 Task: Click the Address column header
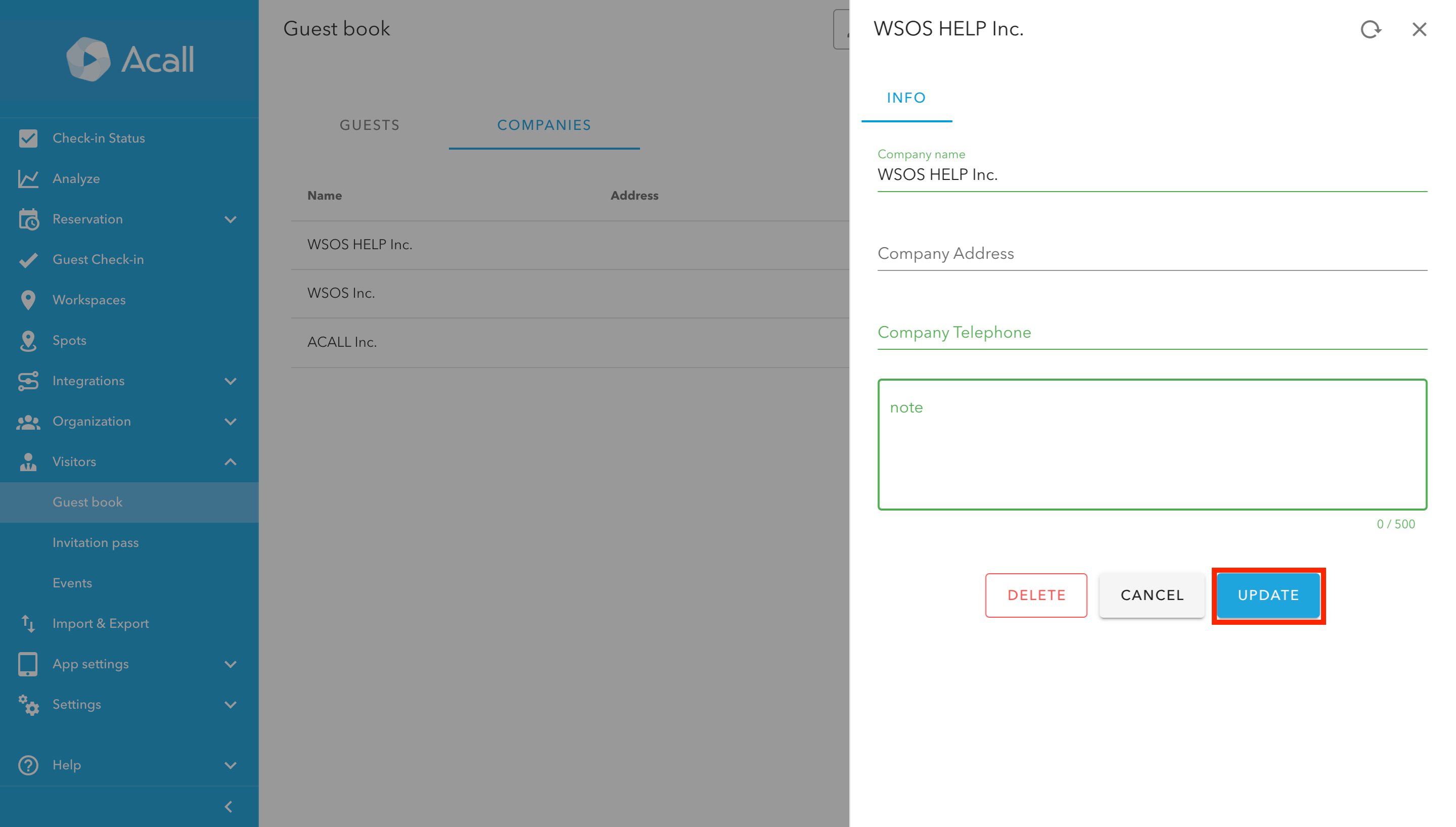[x=634, y=196]
